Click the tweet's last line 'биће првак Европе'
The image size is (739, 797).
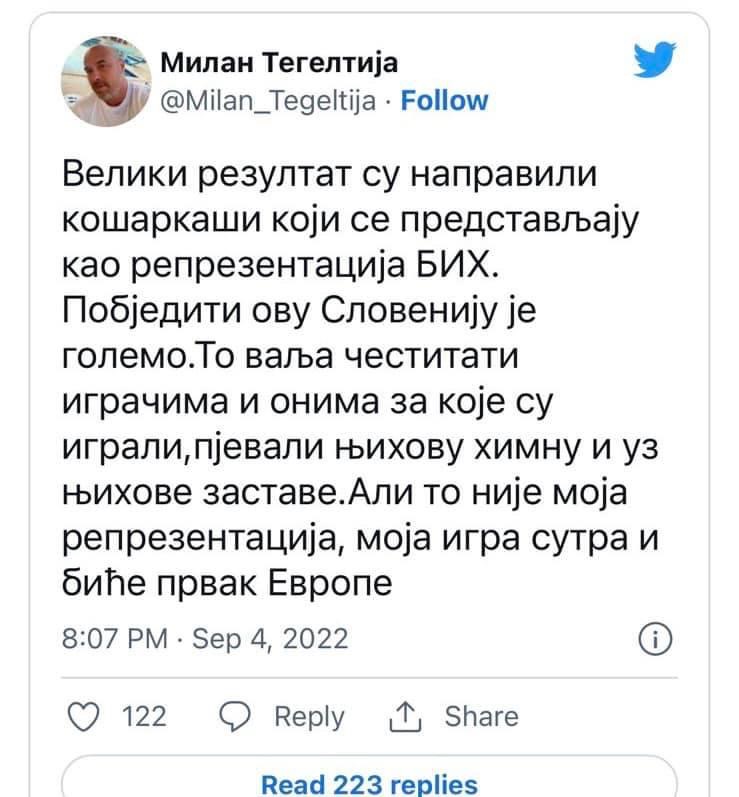(x=231, y=584)
